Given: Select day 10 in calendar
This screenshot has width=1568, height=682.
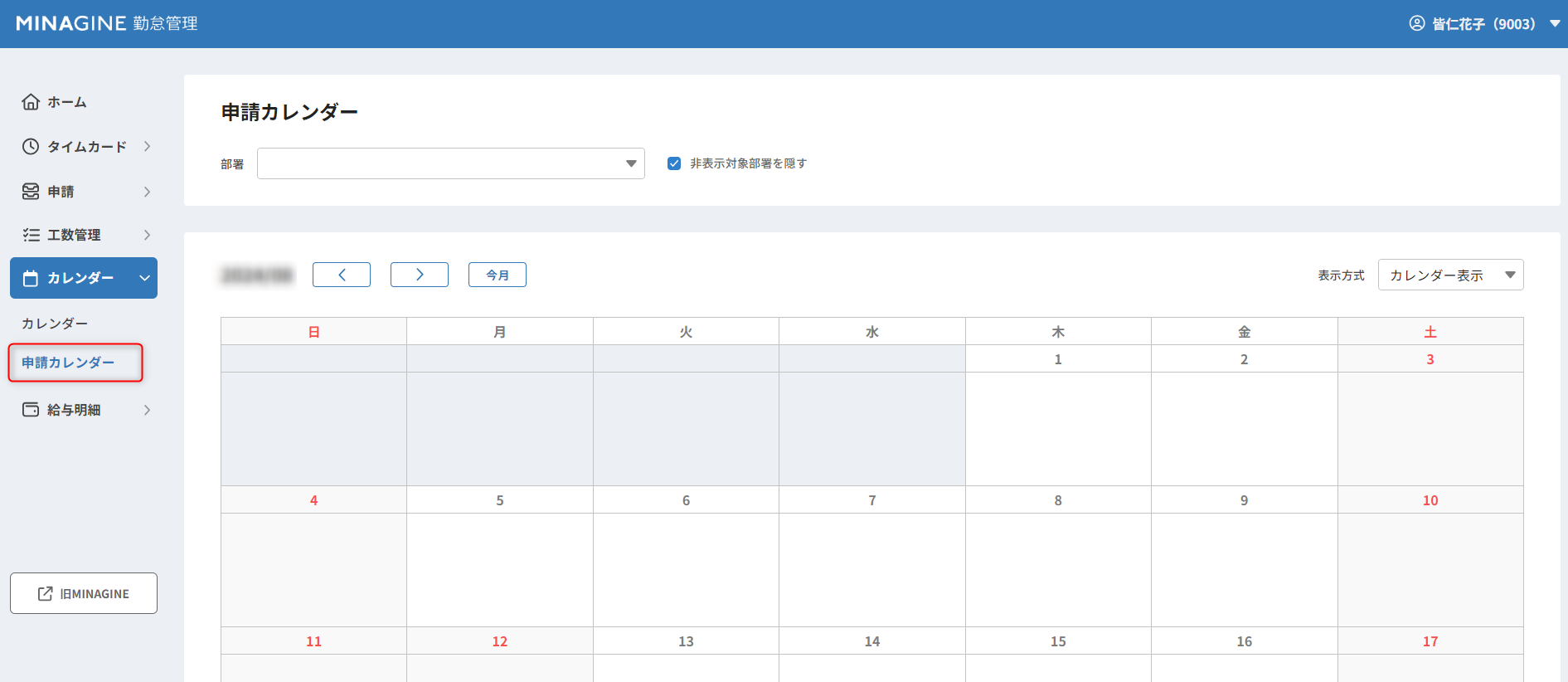Looking at the screenshot, I should pos(1430,500).
